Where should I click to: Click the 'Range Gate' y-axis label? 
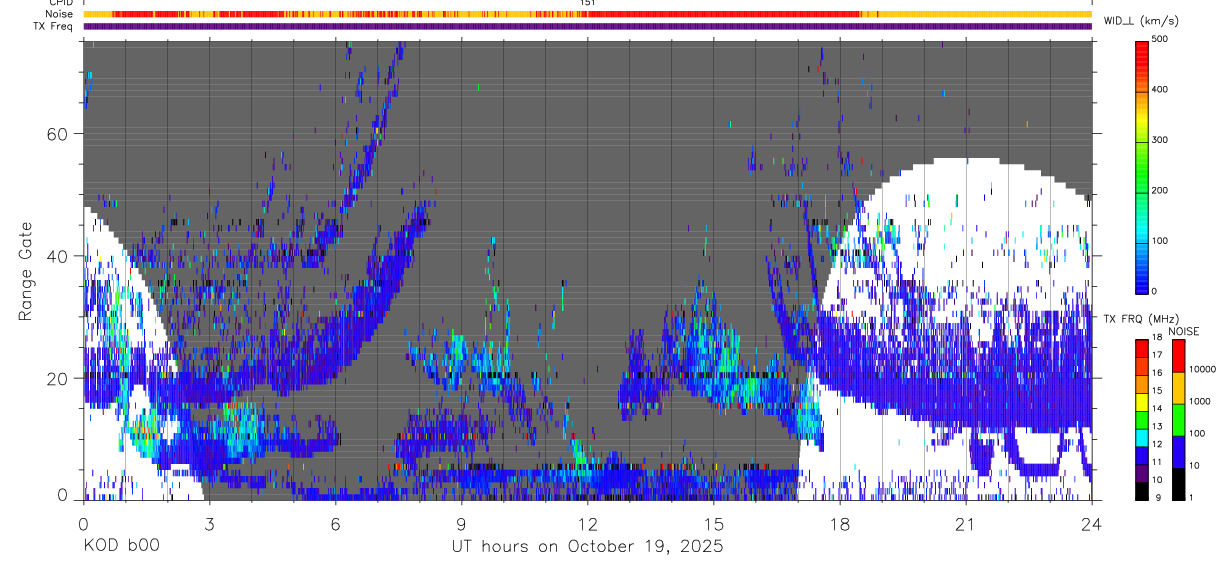click(26, 273)
